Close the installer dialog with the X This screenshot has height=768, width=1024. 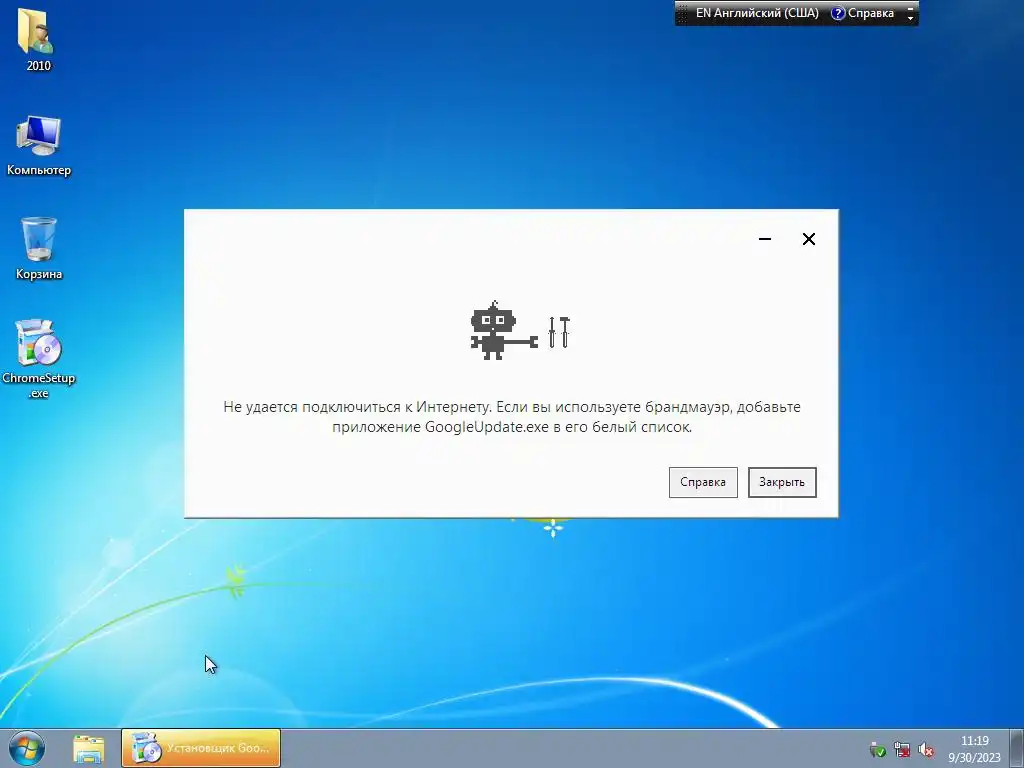tap(808, 239)
